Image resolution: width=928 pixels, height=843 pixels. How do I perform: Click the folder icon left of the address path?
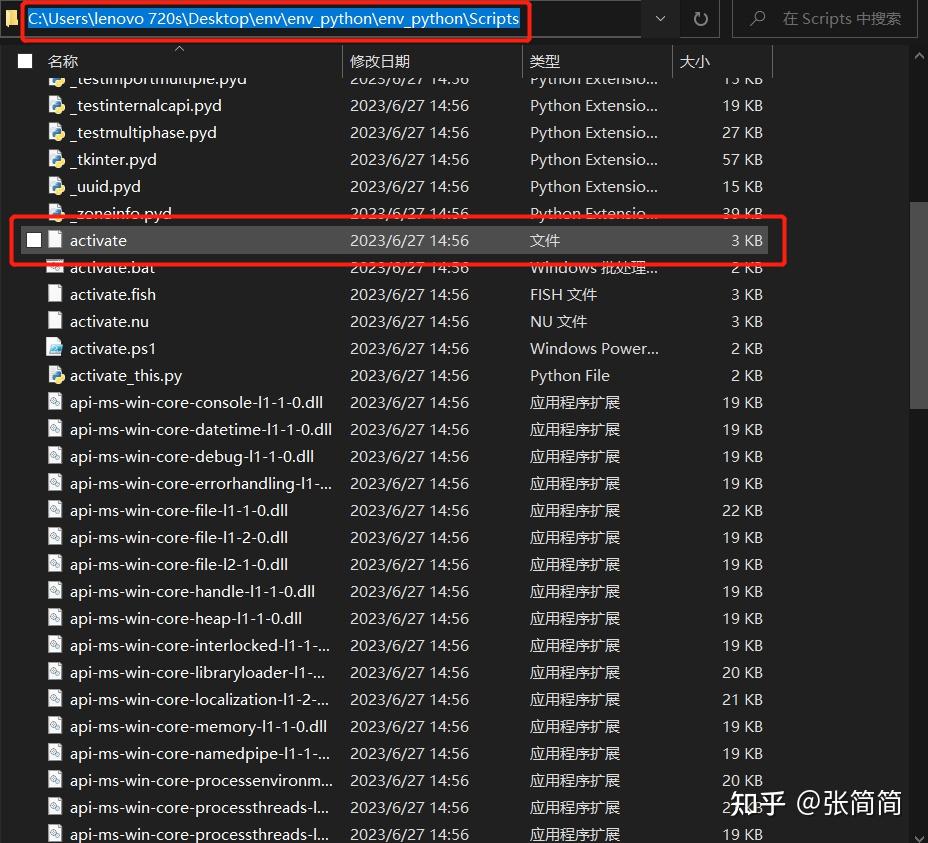11,18
